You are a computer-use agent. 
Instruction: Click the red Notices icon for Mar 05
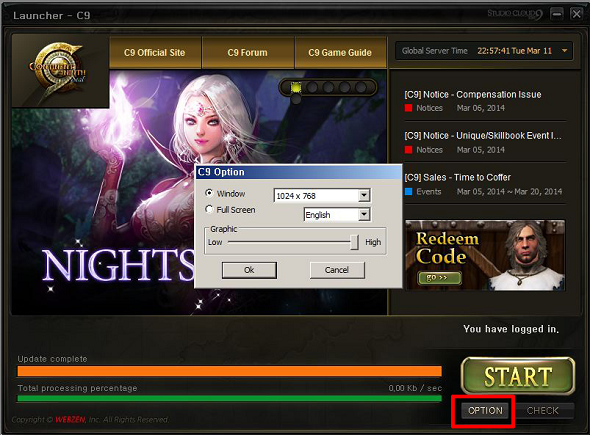tap(408, 150)
